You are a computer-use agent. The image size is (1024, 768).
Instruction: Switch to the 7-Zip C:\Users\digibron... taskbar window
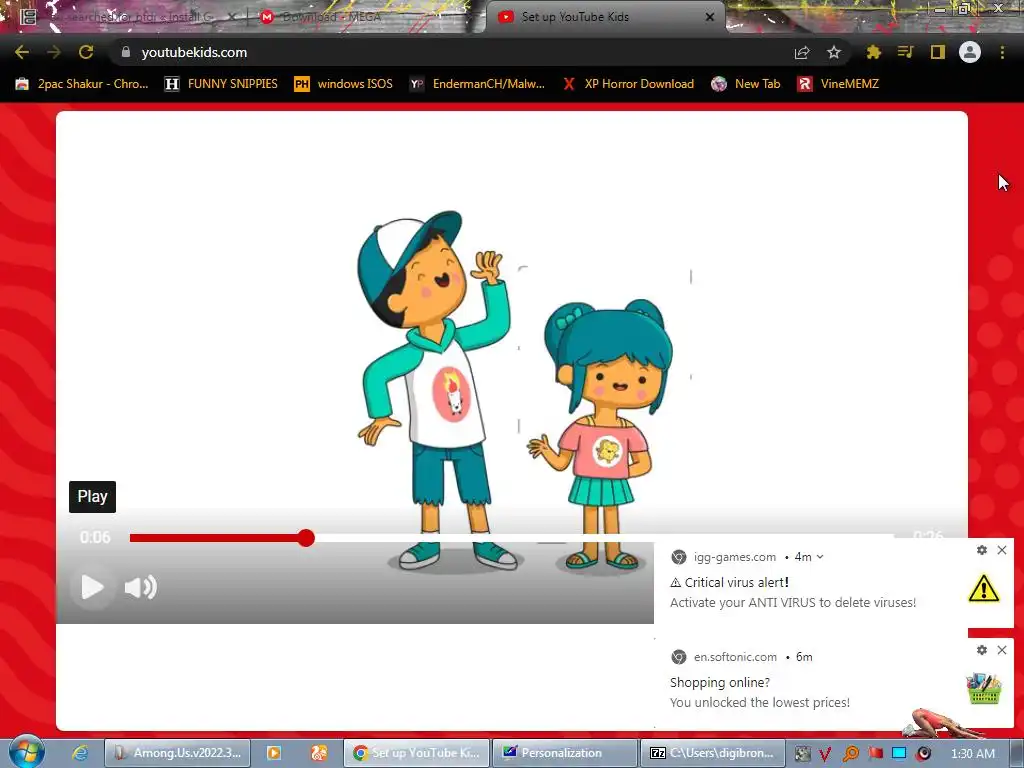(x=712, y=753)
